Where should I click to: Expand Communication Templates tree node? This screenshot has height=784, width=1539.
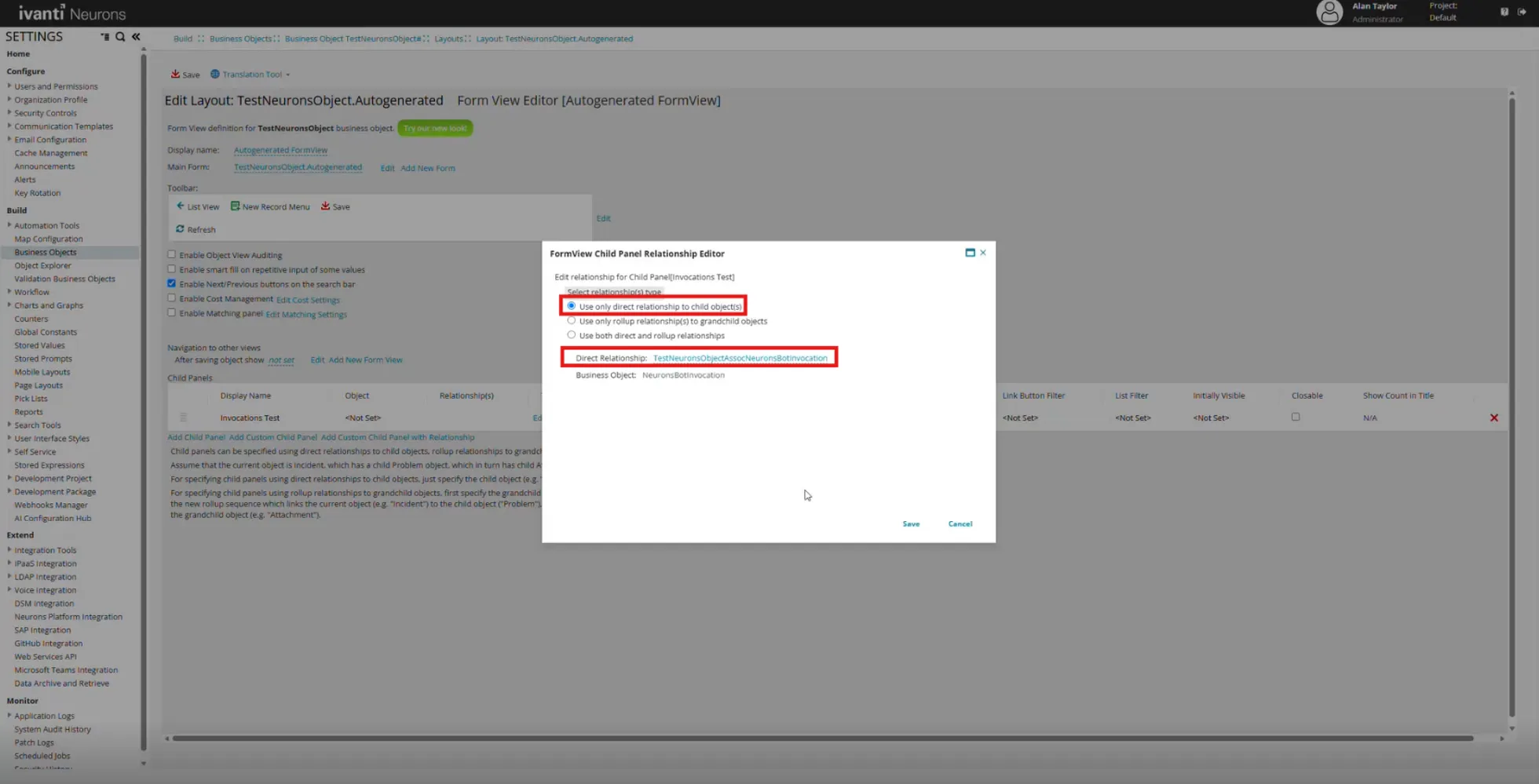pos(9,126)
